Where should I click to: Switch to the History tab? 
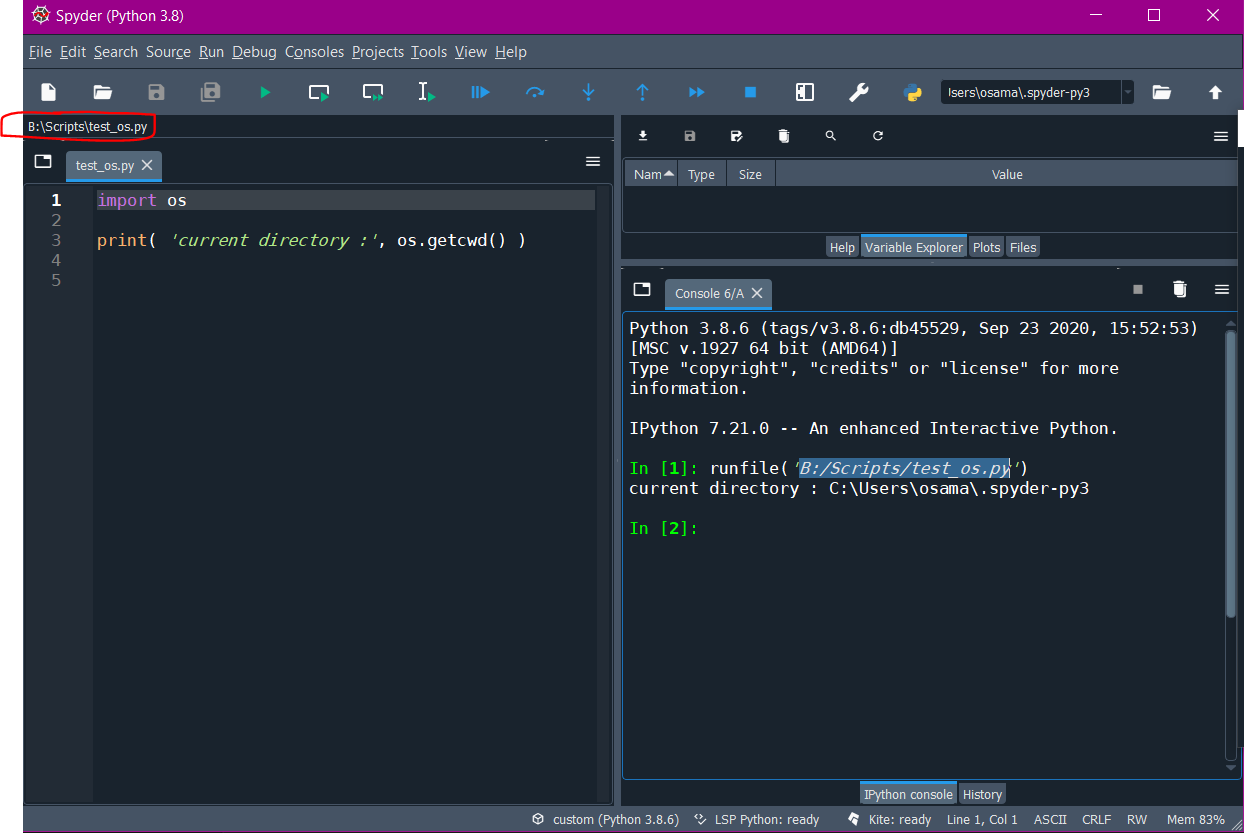(982, 794)
